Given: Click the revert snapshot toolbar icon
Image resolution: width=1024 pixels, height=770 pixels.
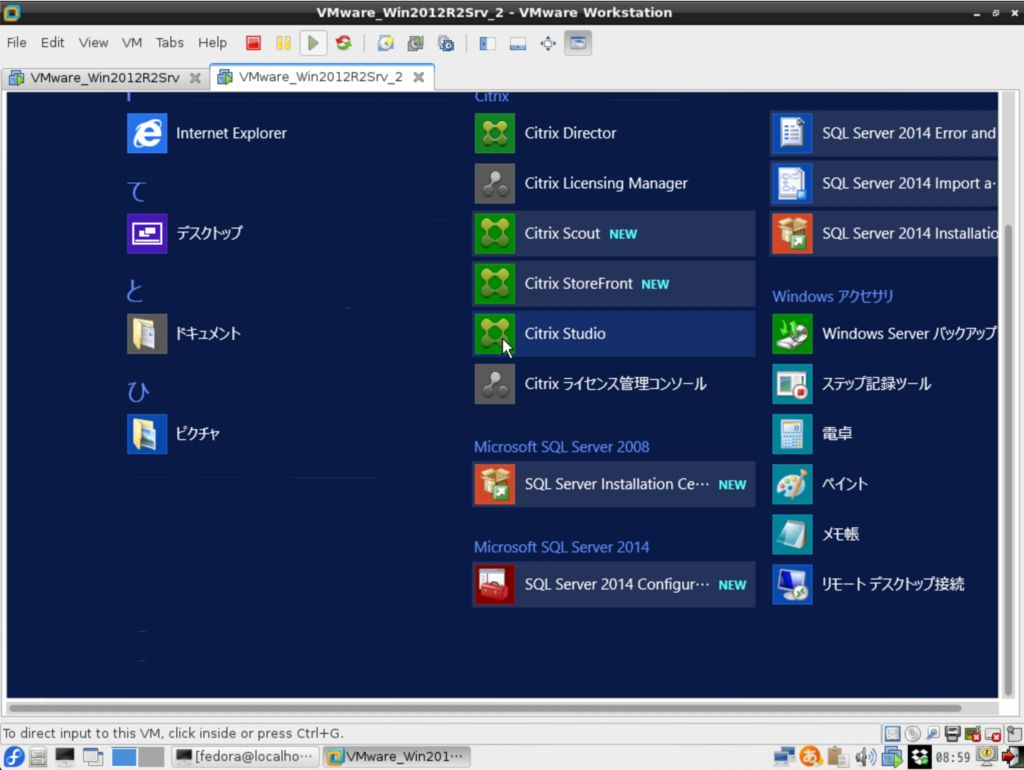Looking at the screenshot, I should (415, 43).
